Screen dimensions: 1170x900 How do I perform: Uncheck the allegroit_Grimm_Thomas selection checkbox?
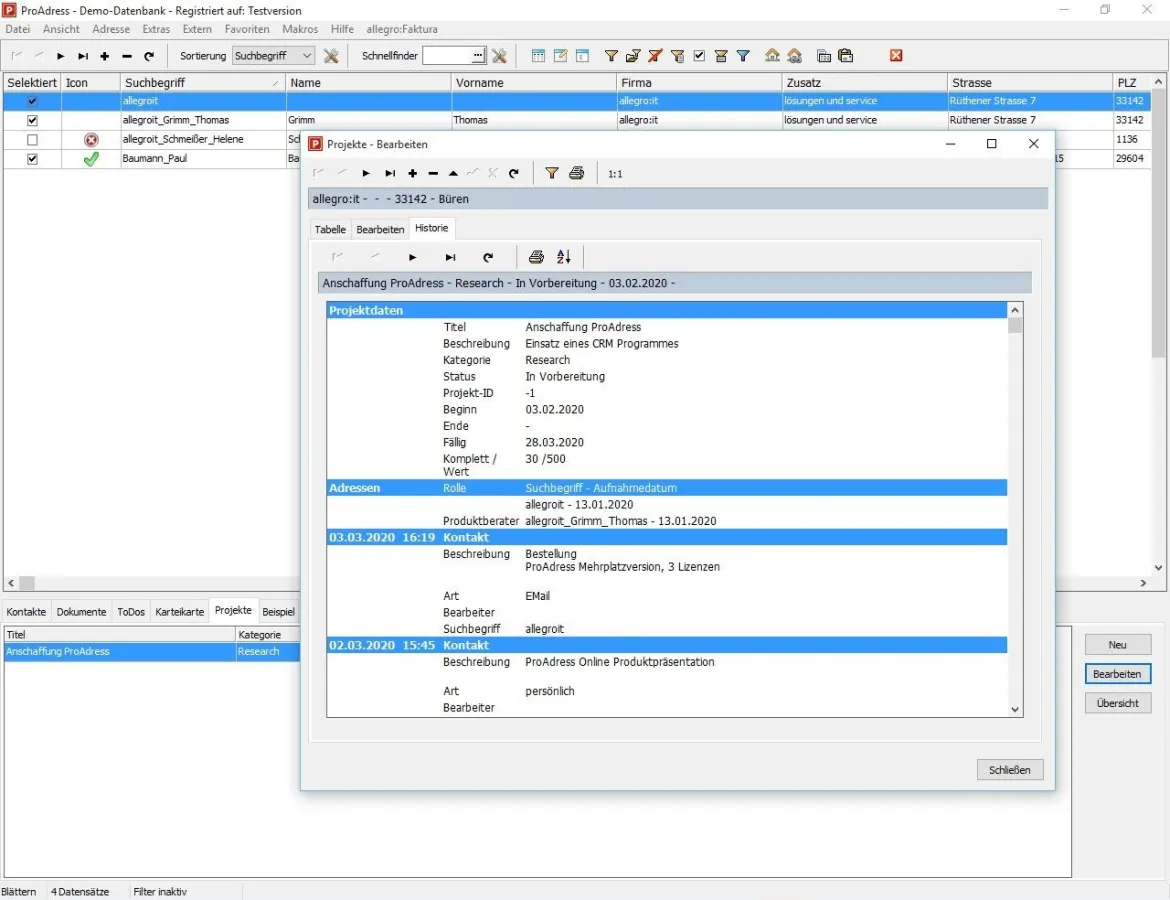32,120
